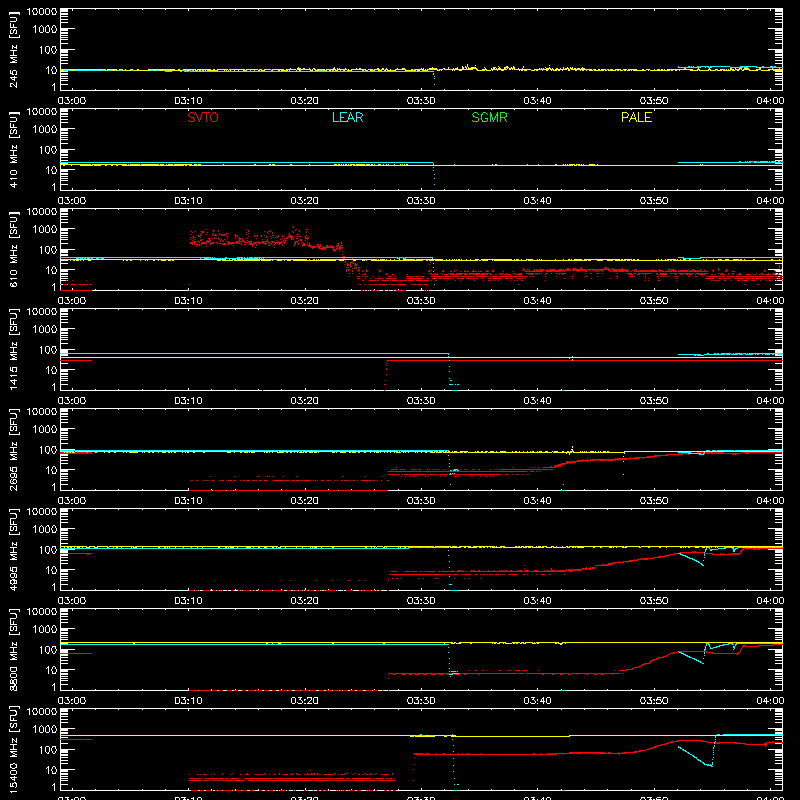Viewport: 800px width, 800px height.
Task: Select the 8800 MHz [SFU] axis title
Action: coord(13,649)
